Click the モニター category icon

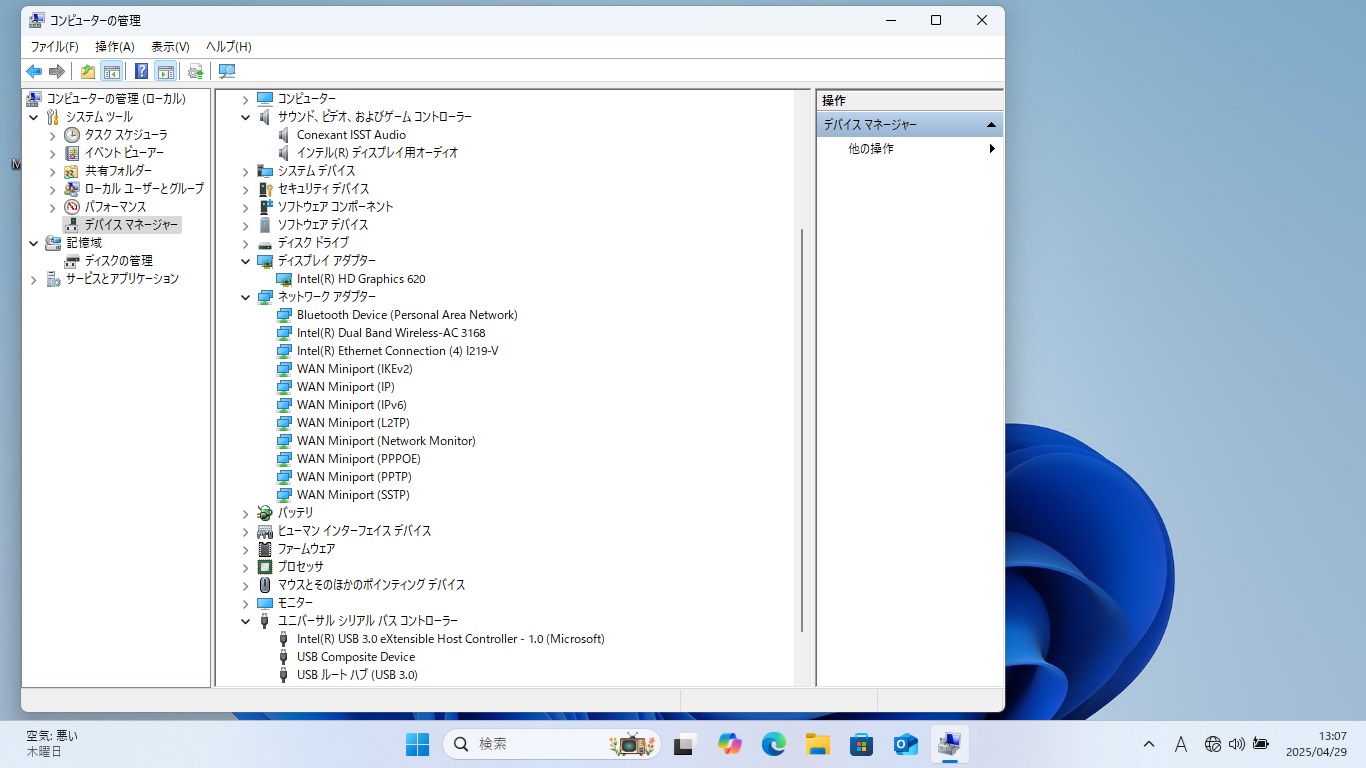pyautogui.click(x=265, y=603)
